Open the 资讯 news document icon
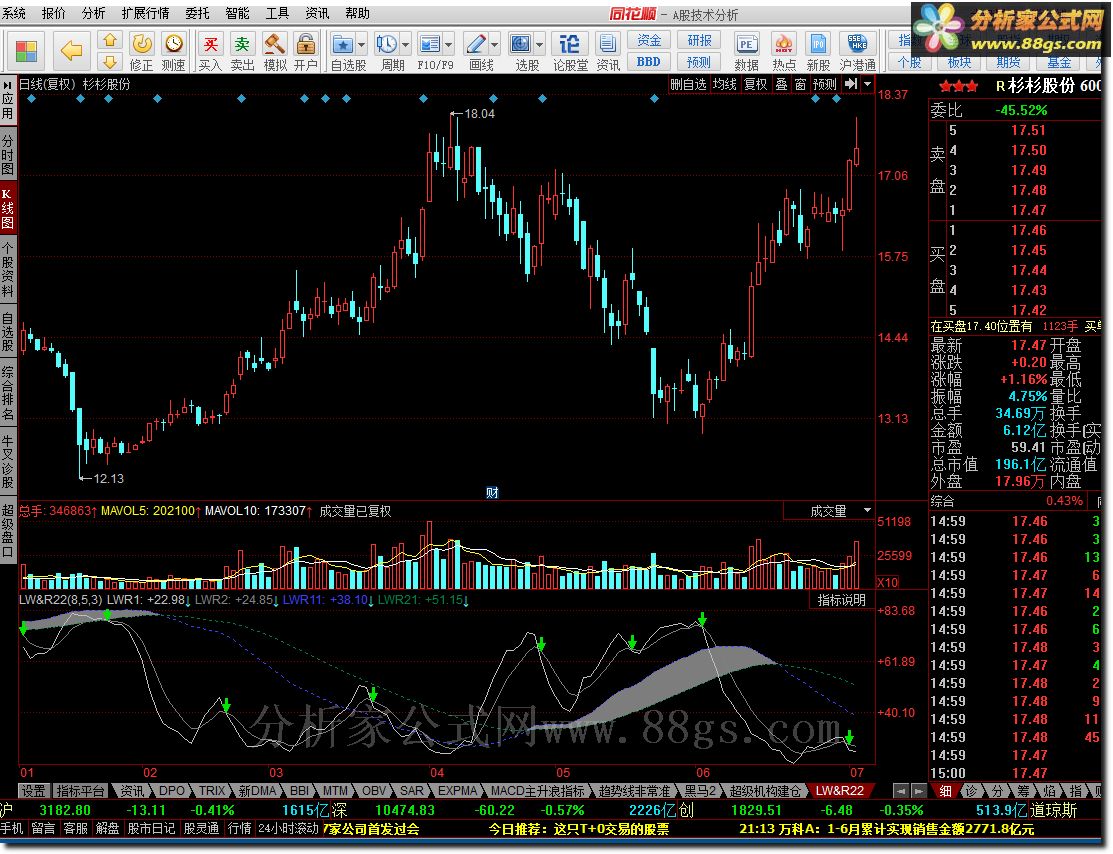The width and height of the screenshot is (1113, 854). pos(608,44)
